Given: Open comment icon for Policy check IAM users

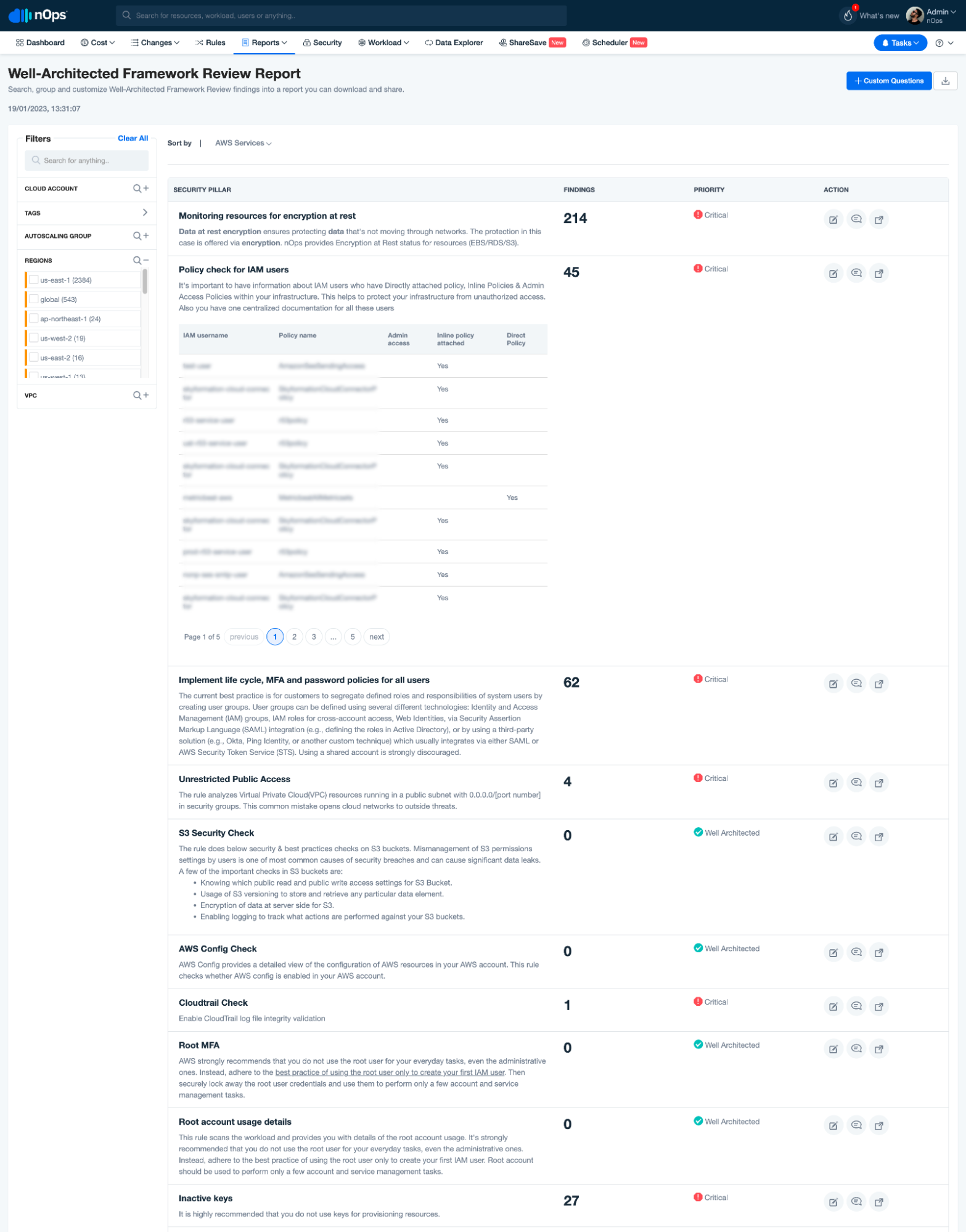Looking at the screenshot, I should tap(856, 273).
